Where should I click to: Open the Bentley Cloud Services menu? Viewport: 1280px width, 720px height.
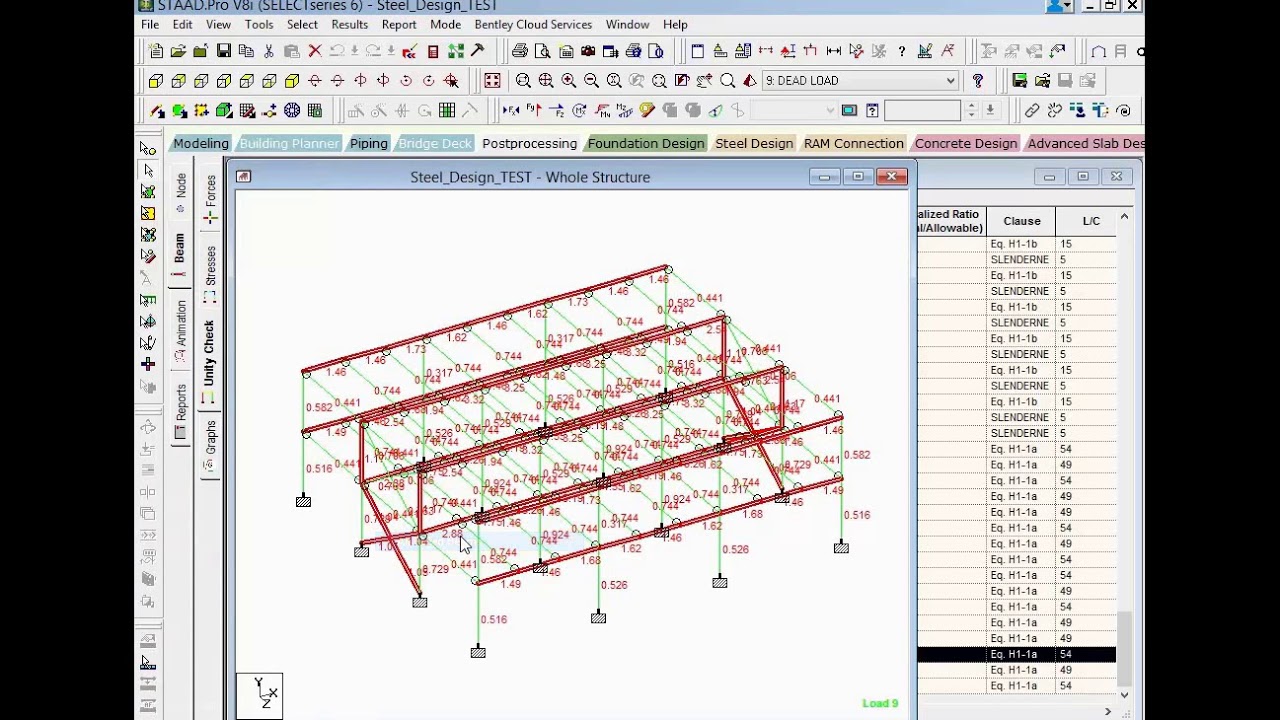(x=533, y=24)
